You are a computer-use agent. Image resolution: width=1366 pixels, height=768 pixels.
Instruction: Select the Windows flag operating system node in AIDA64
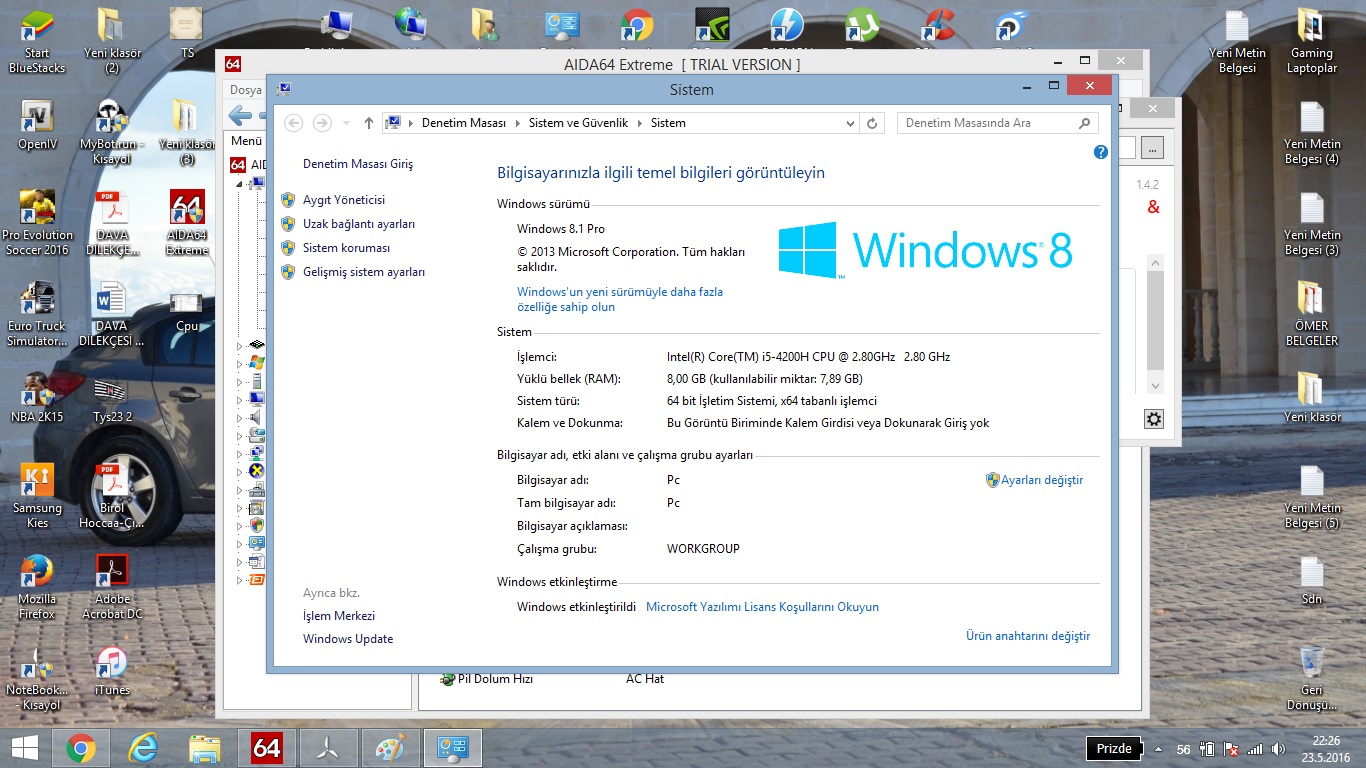pos(256,362)
